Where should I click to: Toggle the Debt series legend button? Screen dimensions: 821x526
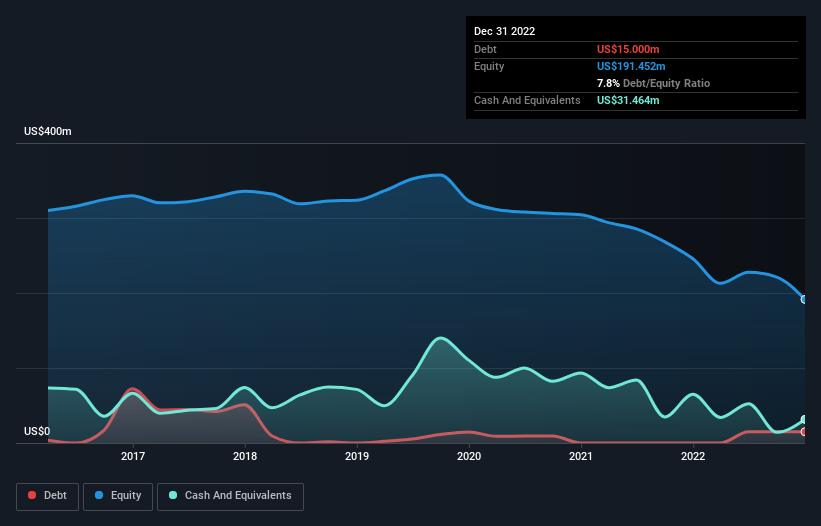47,496
